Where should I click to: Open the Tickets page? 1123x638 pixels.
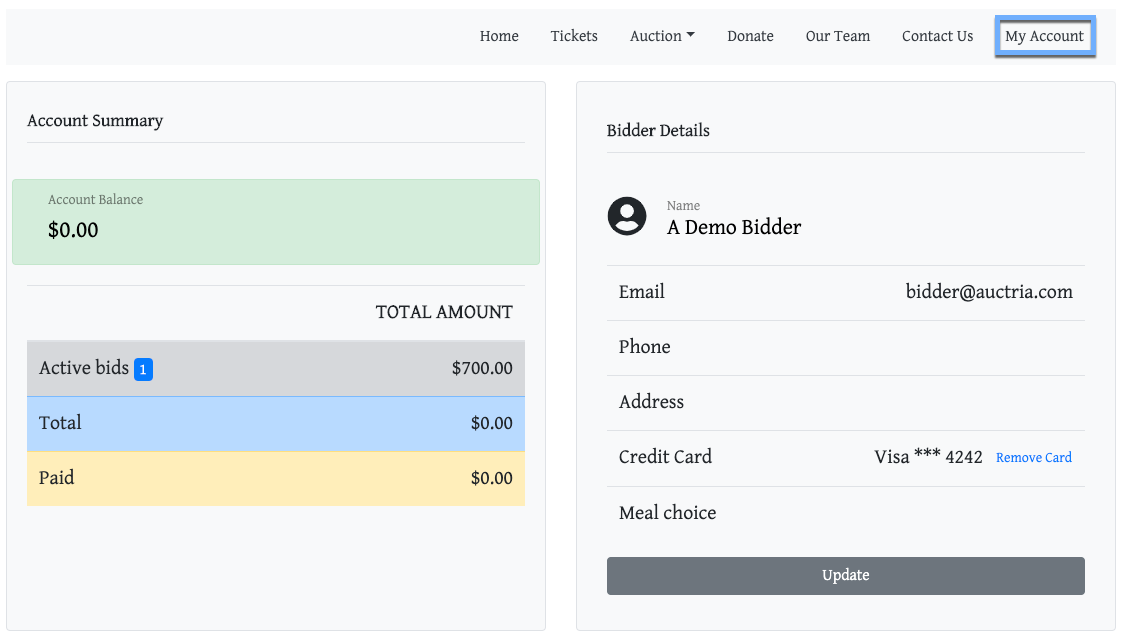click(x=574, y=36)
